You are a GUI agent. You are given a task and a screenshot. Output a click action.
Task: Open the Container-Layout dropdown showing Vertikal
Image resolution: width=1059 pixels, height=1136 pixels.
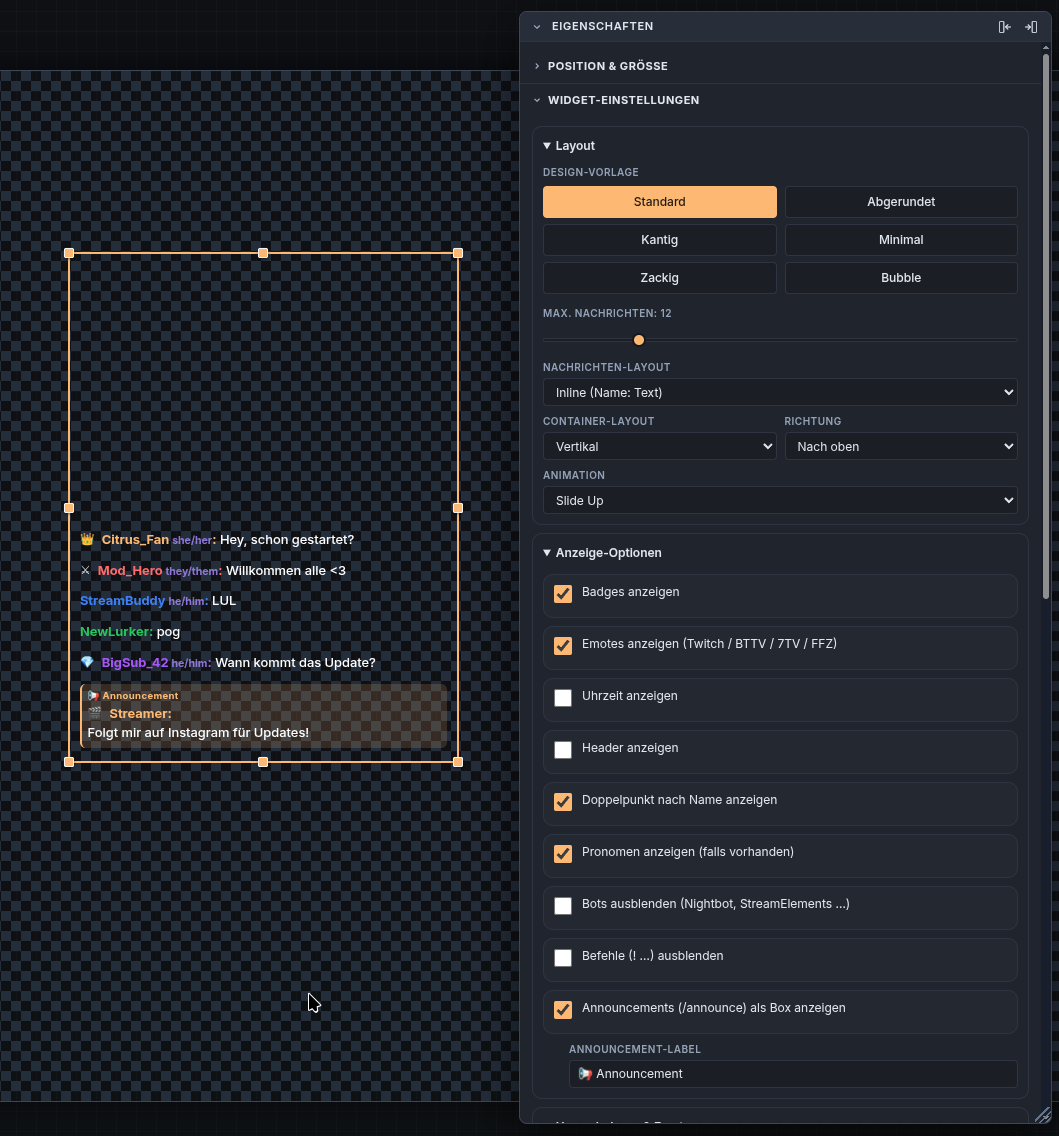[x=659, y=446]
